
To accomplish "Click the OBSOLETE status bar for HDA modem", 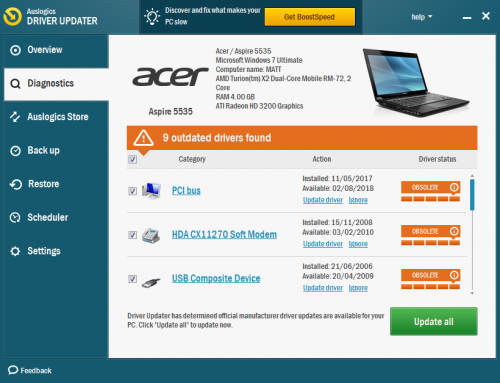I will 431,235.
